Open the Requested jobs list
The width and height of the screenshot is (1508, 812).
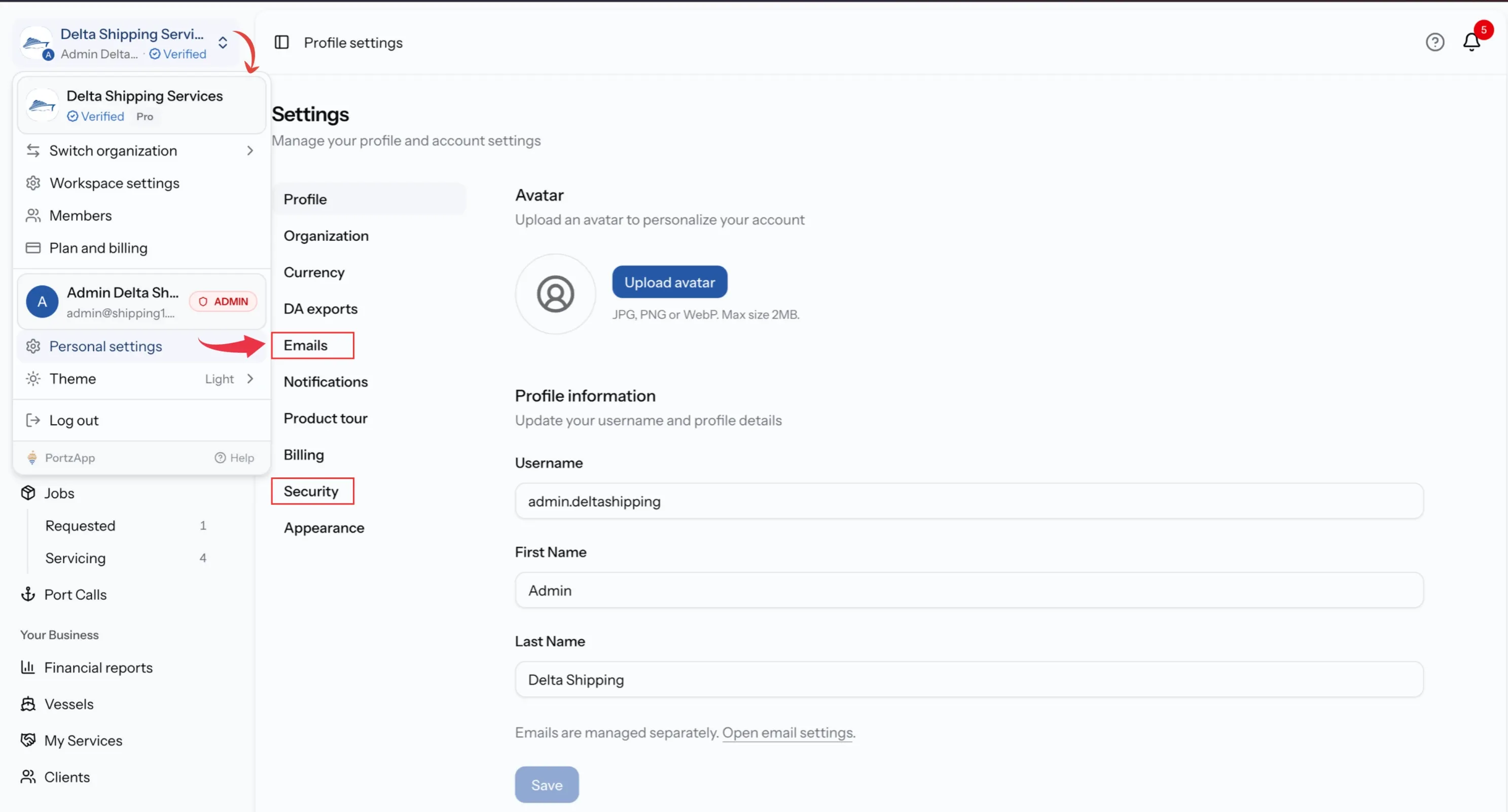point(126,525)
